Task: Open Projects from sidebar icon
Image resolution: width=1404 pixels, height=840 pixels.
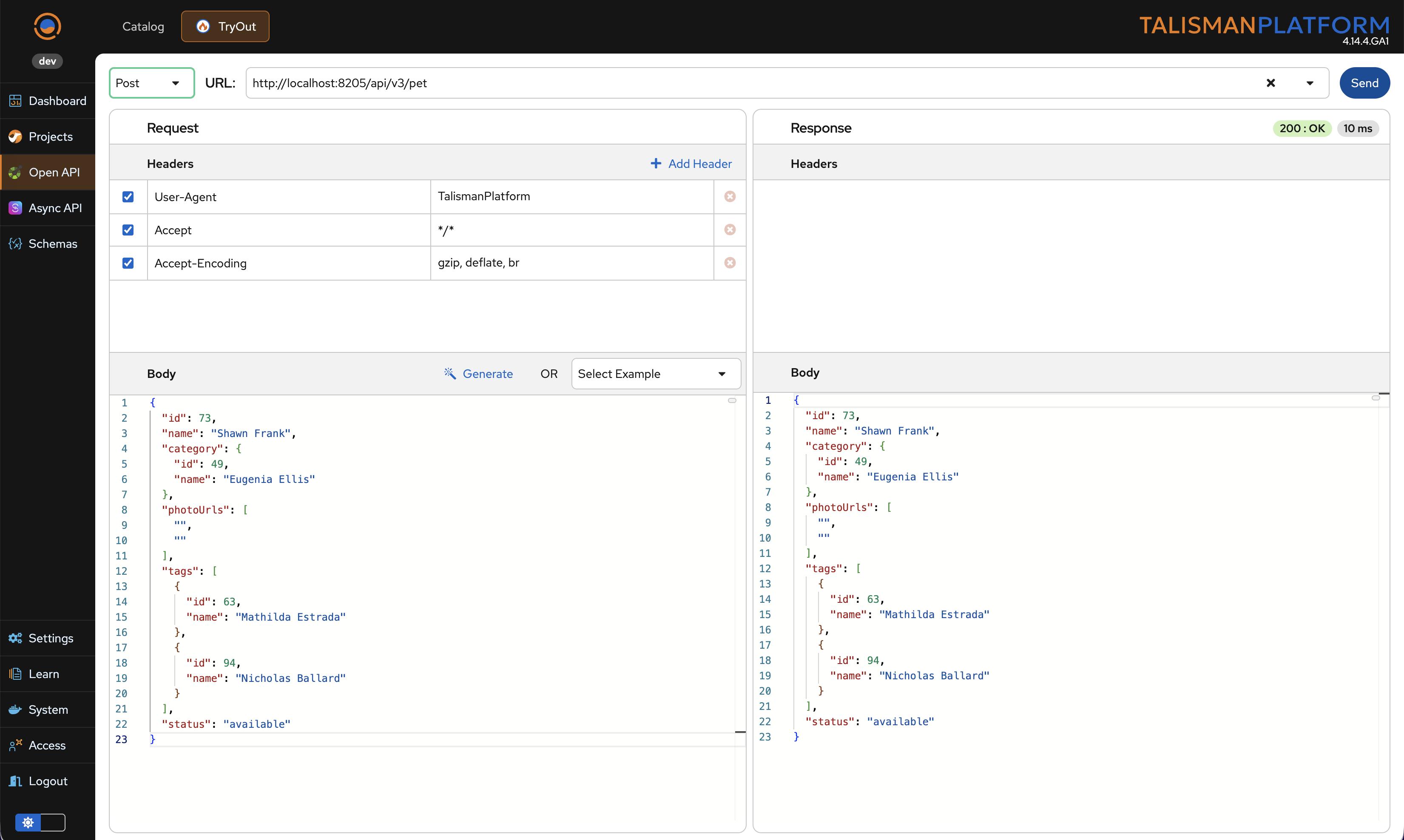Action: pos(15,136)
